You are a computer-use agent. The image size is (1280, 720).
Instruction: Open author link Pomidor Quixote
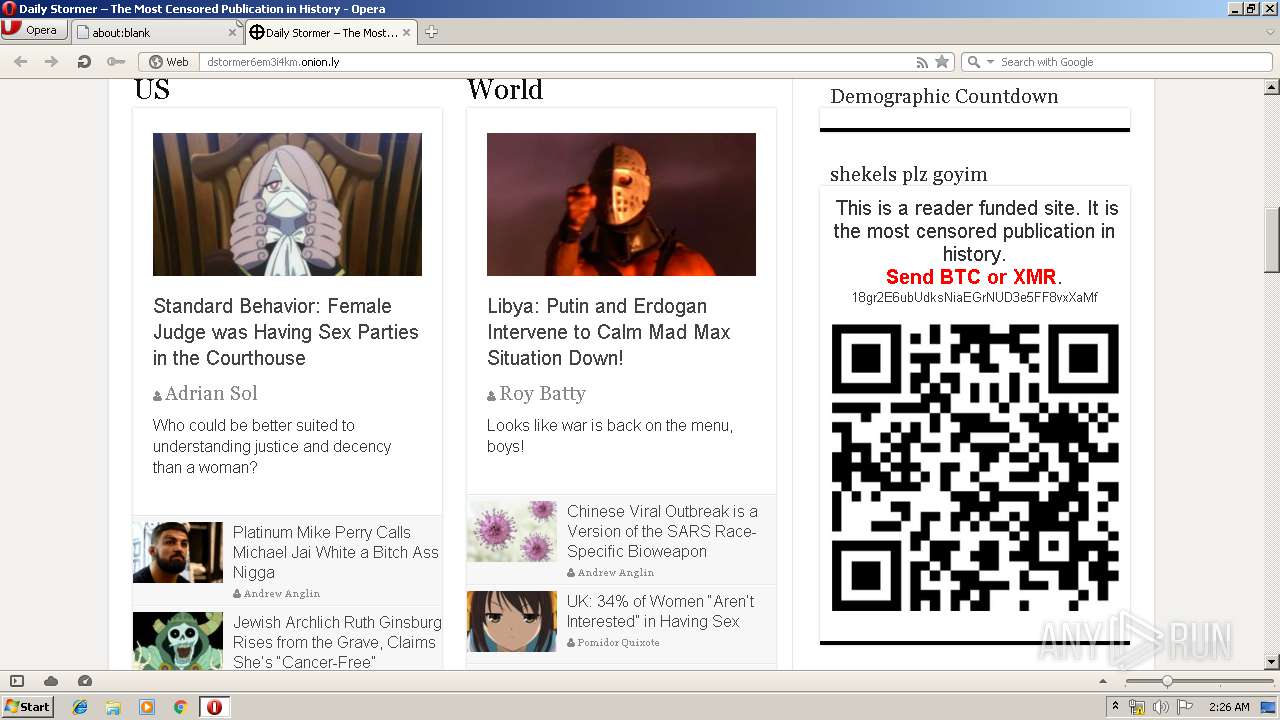click(618, 642)
